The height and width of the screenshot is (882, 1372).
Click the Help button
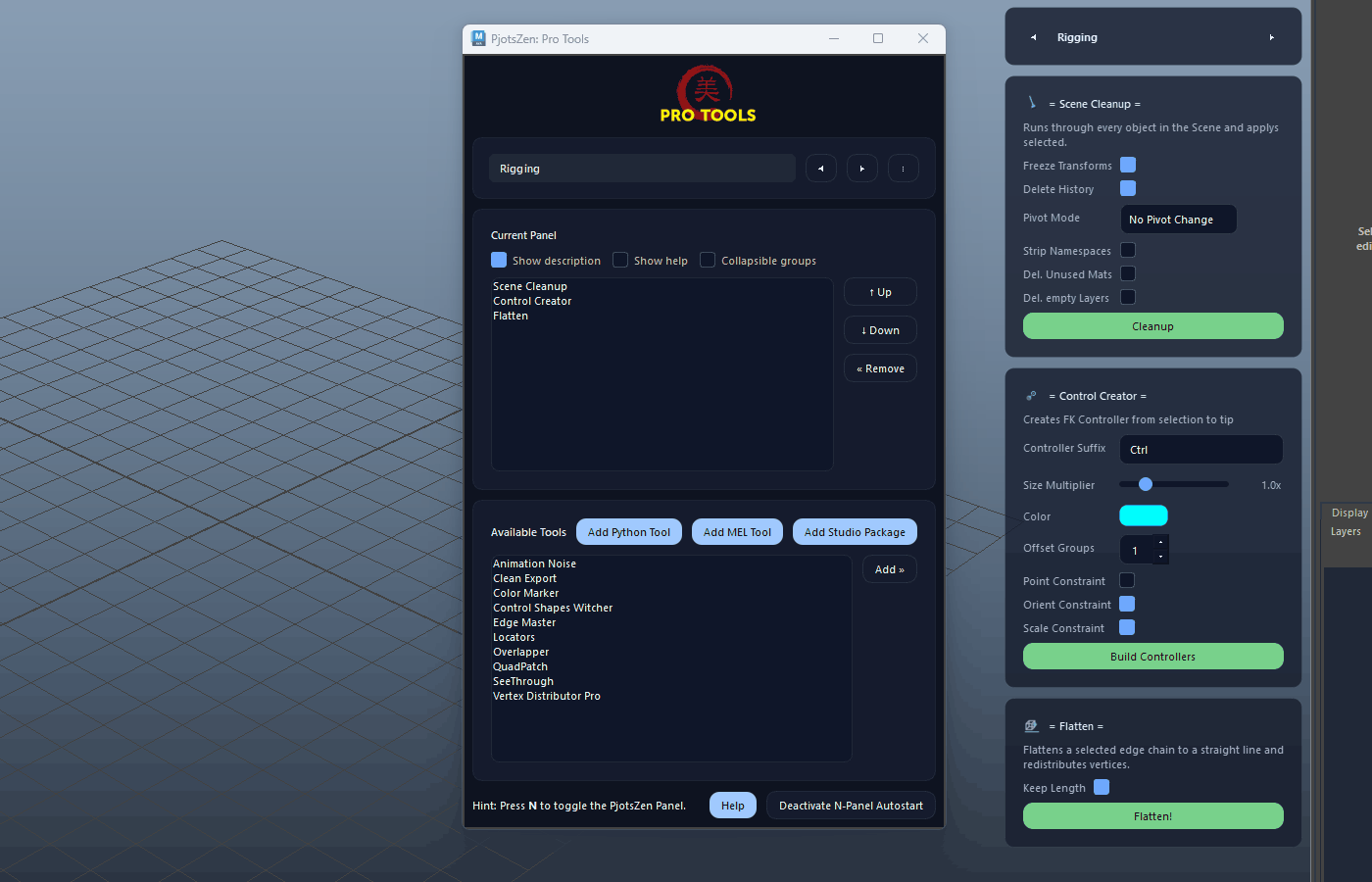[x=733, y=806]
